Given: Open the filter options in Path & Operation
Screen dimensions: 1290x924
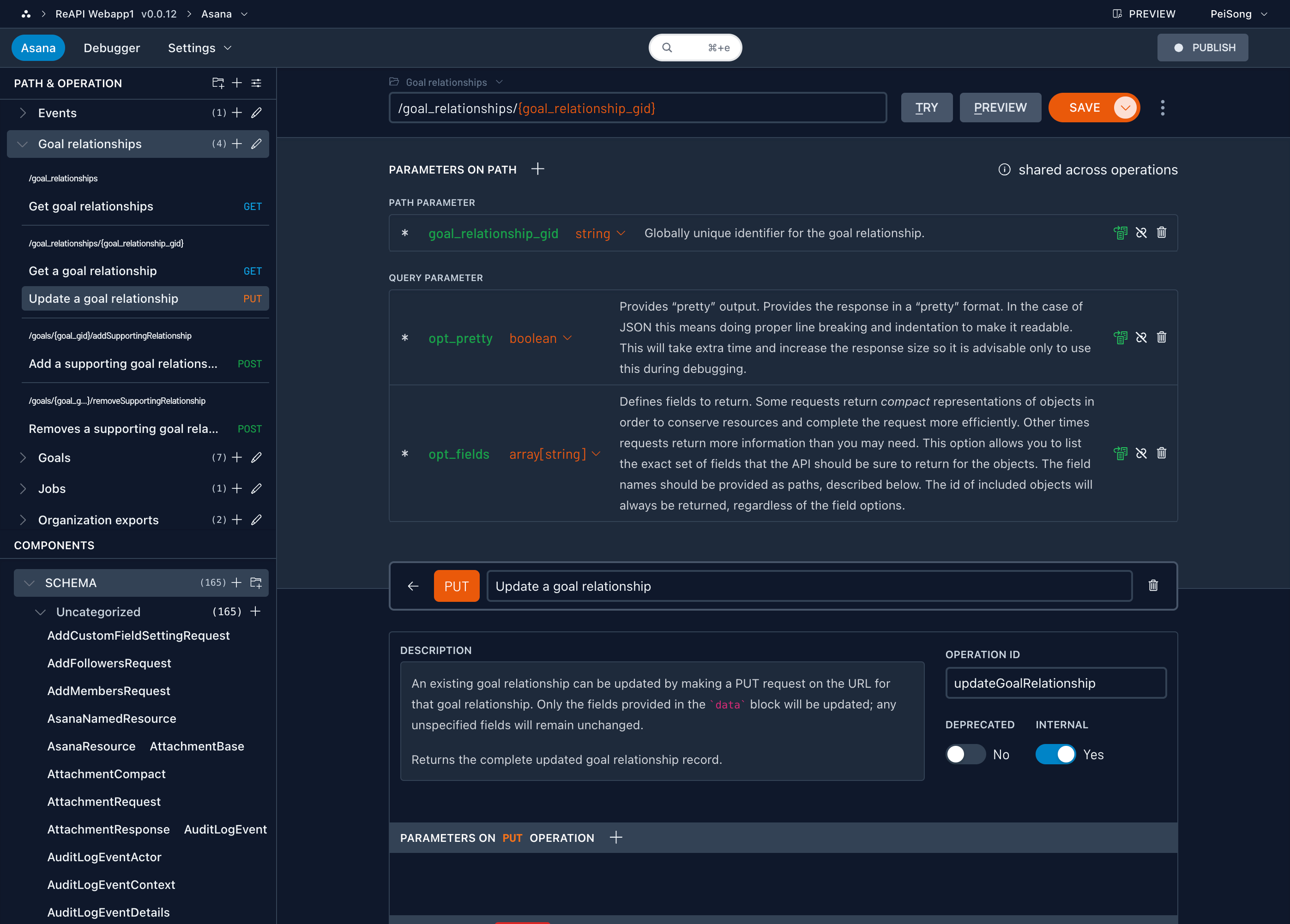Looking at the screenshot, I should 256,83.
